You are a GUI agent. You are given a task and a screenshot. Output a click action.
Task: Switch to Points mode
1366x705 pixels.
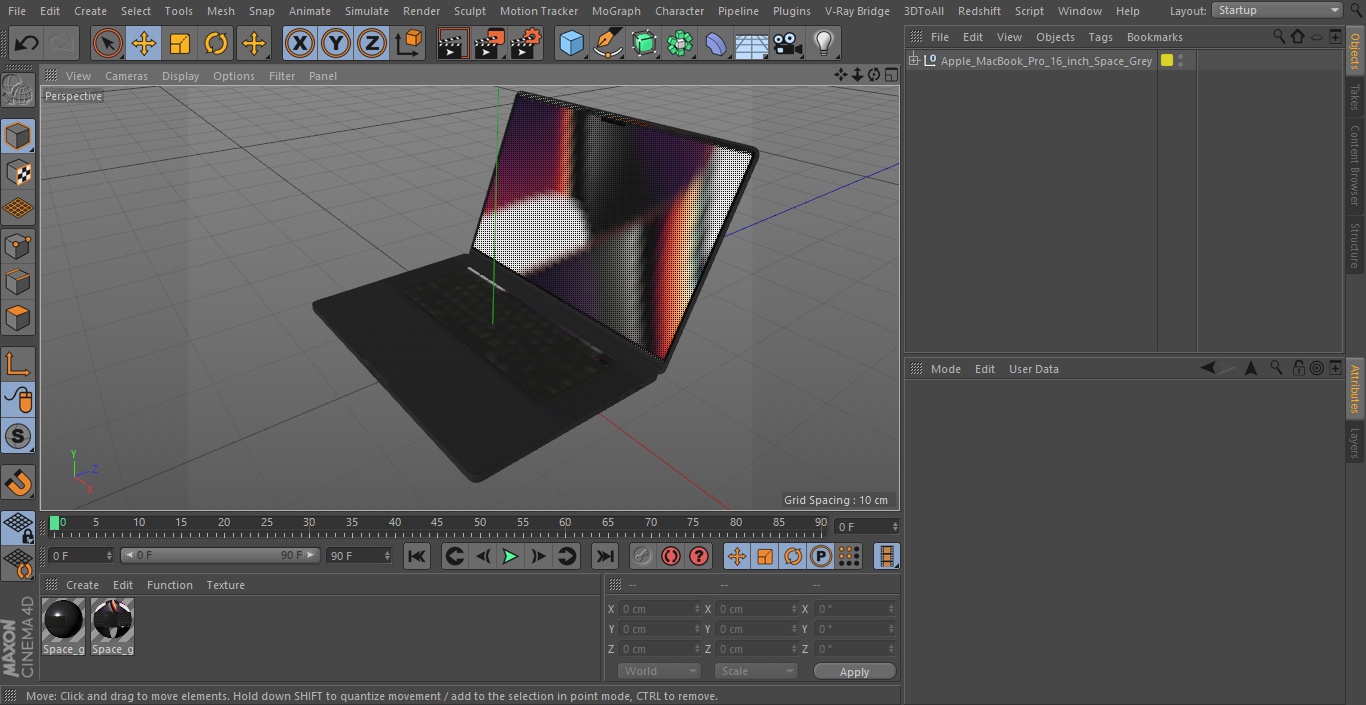coord(18,245)
